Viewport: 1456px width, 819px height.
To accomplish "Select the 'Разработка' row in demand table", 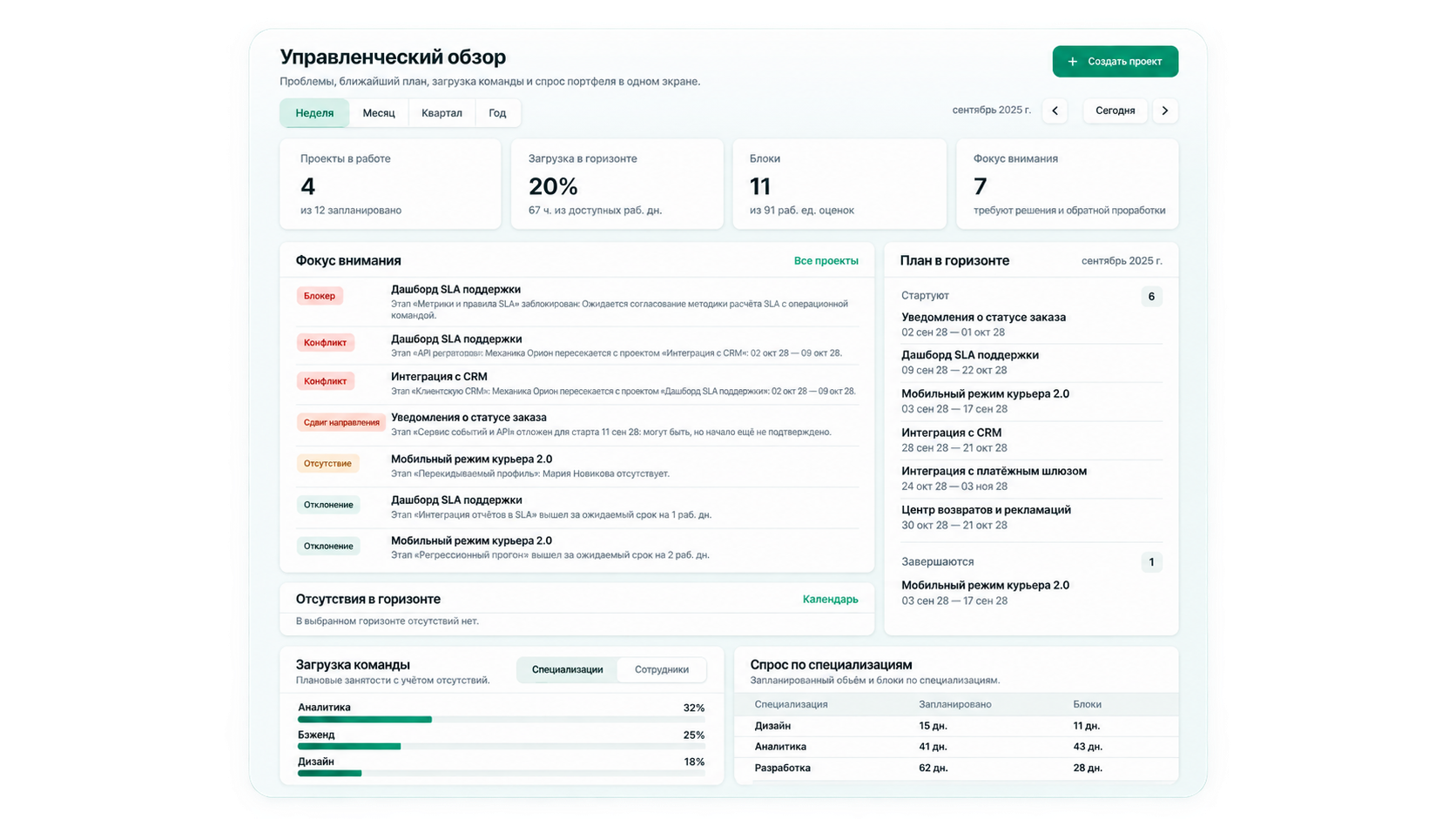I will (956, 768).
